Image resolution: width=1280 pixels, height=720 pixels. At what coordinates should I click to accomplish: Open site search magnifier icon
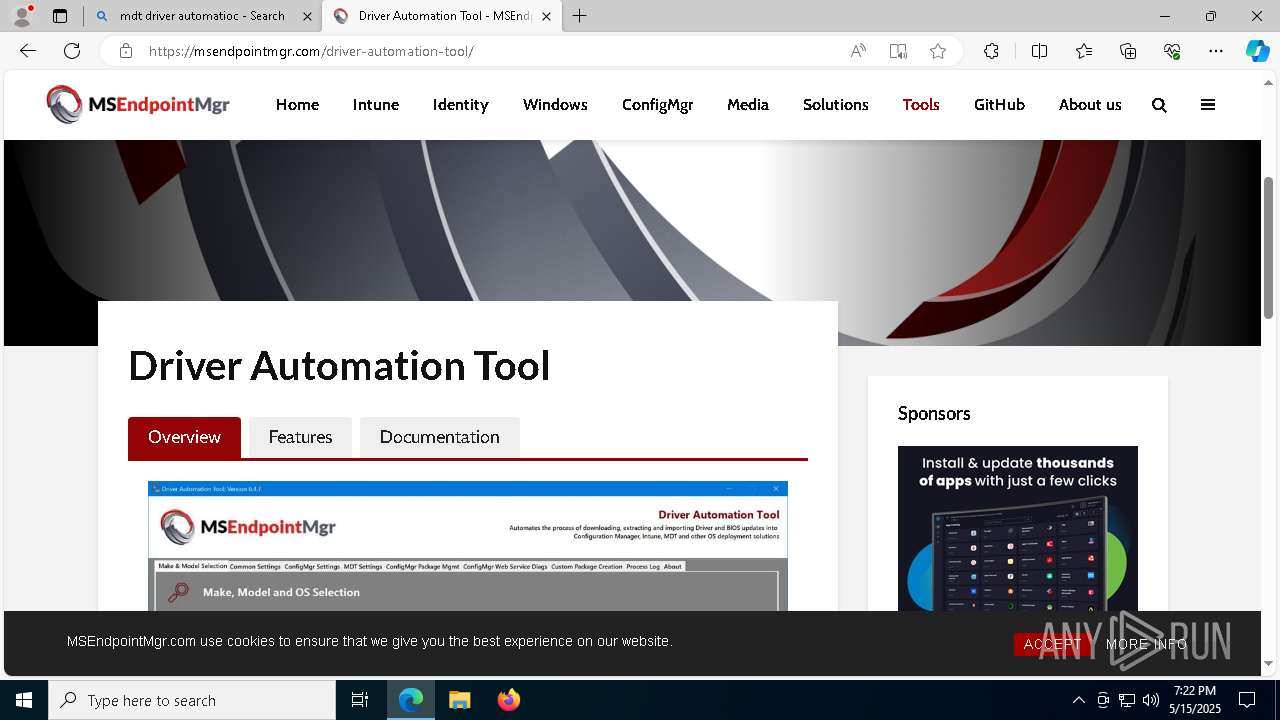[x=1159, y=105]
